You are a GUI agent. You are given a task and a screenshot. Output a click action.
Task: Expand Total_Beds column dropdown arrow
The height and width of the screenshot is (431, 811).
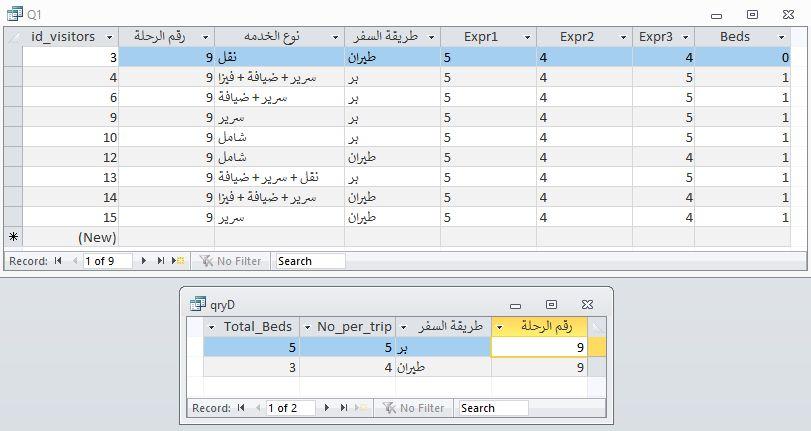[211, 327]
